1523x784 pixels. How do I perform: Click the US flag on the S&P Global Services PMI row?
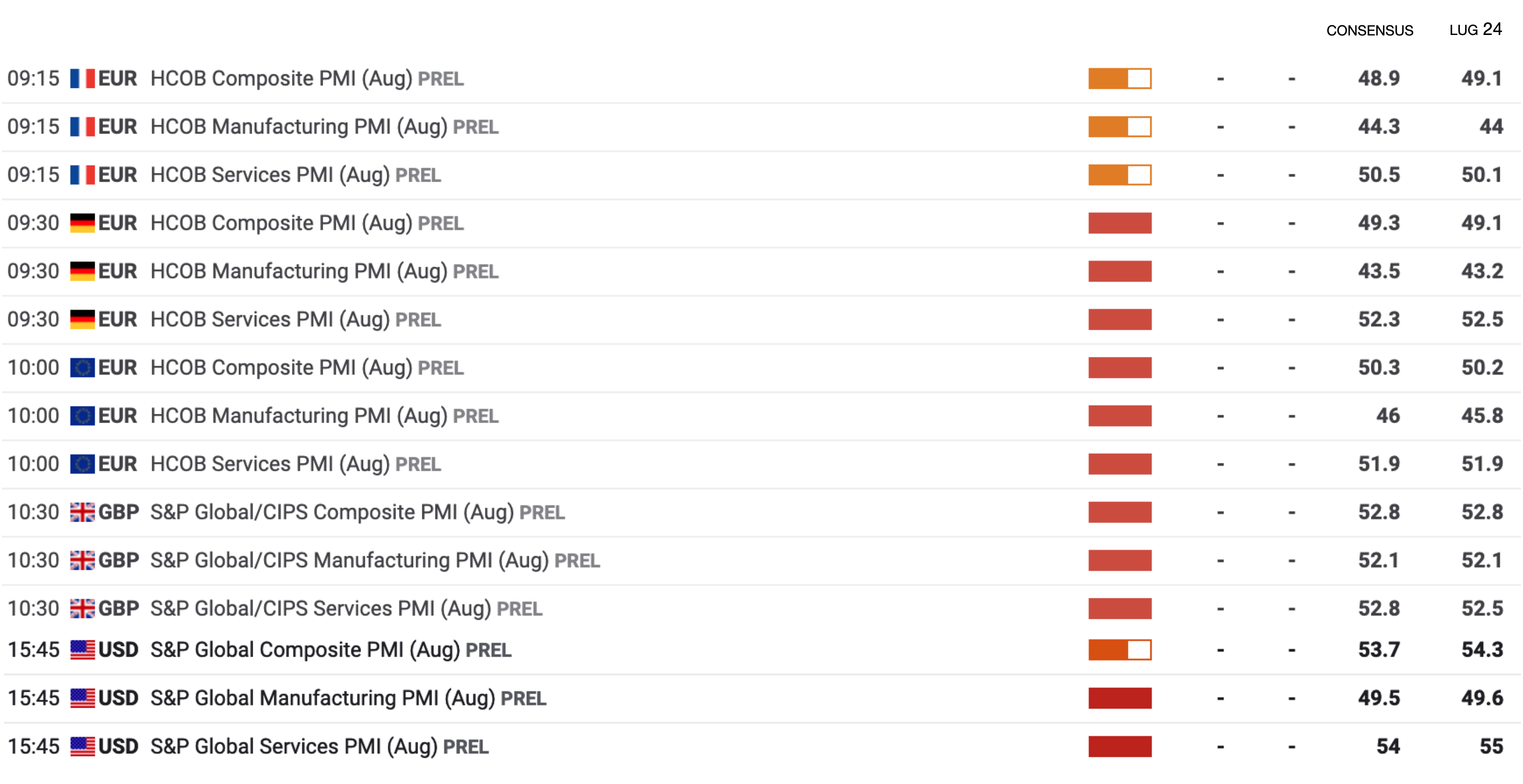point(82,746)
